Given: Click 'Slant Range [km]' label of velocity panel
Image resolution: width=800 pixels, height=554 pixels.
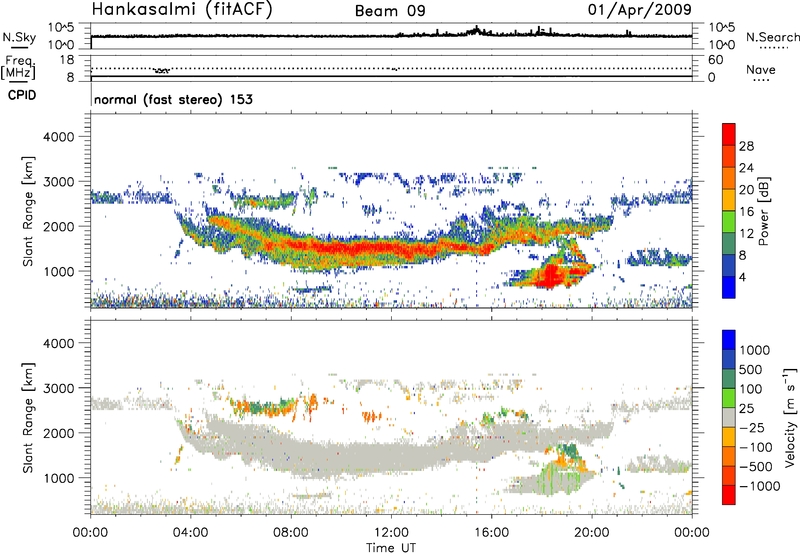Looking at the screenshot, I should [x=28, y=418].
